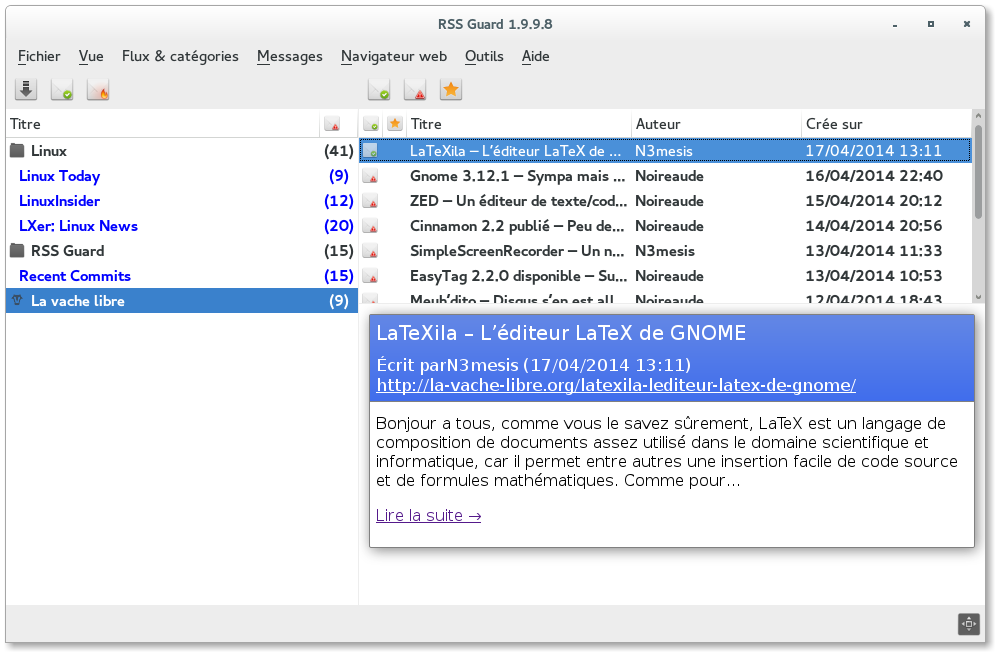
Task: Click read-status icon of the LaTeXila message
Action: pos(371,151)
